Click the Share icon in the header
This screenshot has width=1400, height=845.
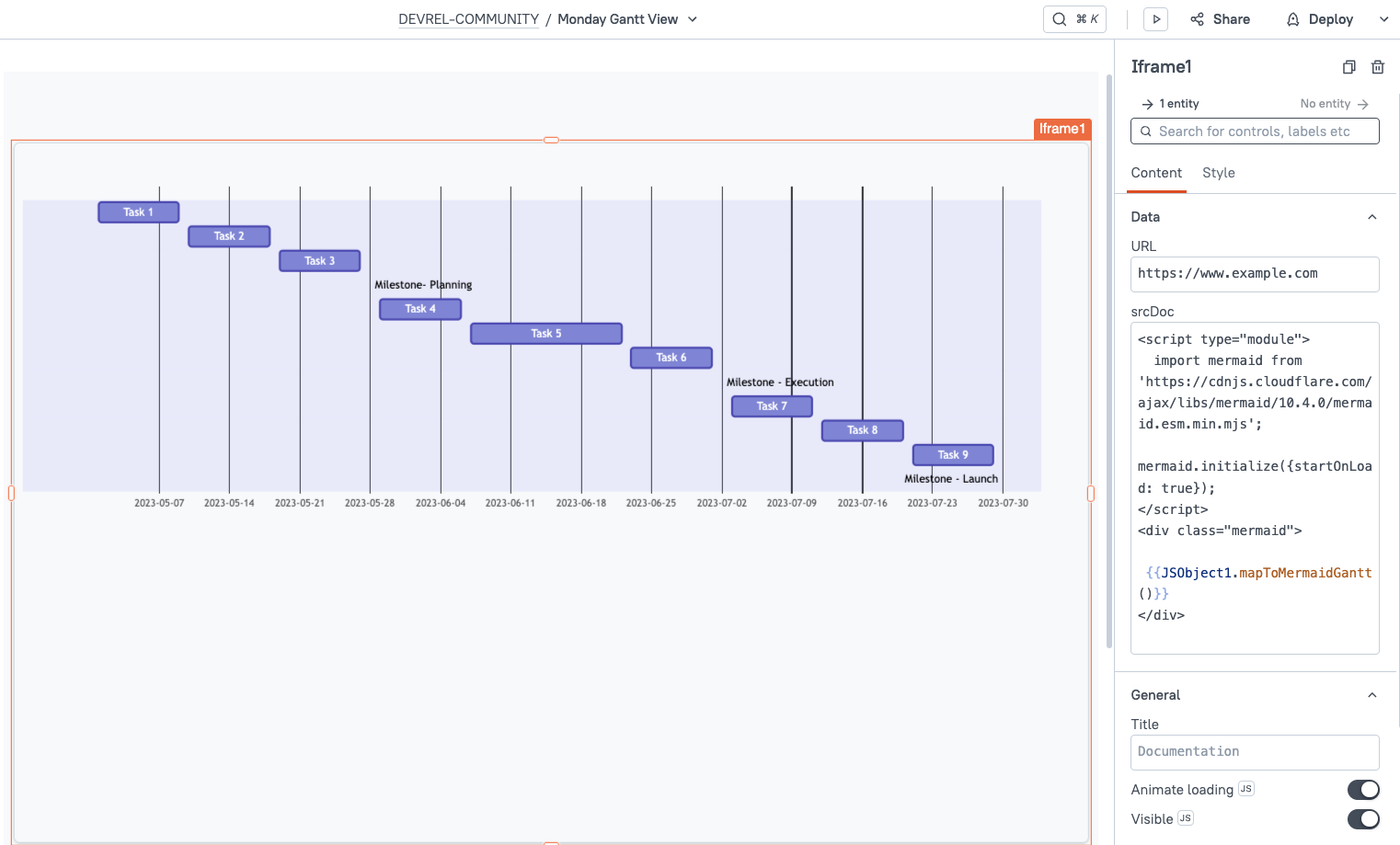[x=1196, y=18]
